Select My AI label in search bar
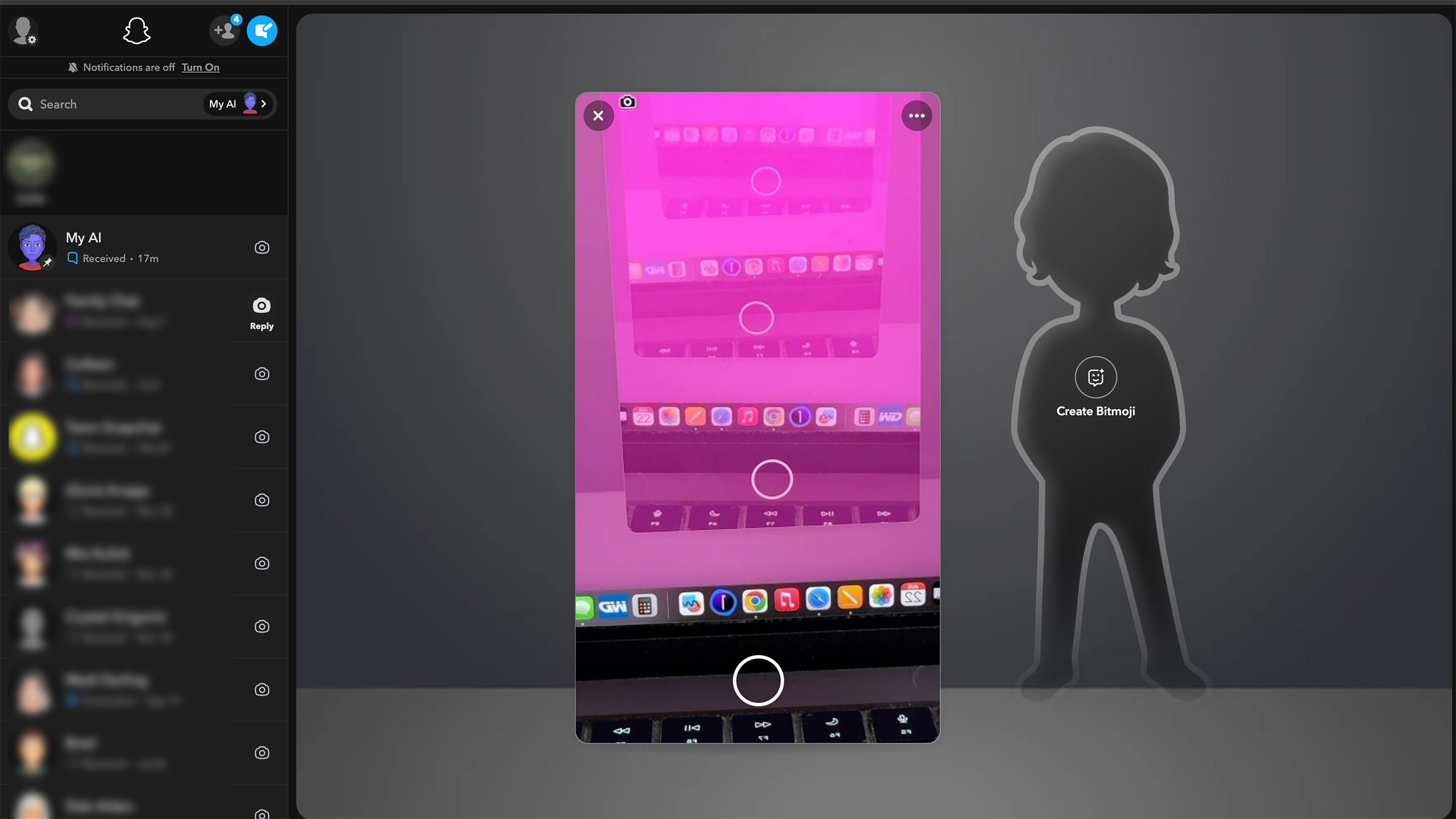 [222, 104]
